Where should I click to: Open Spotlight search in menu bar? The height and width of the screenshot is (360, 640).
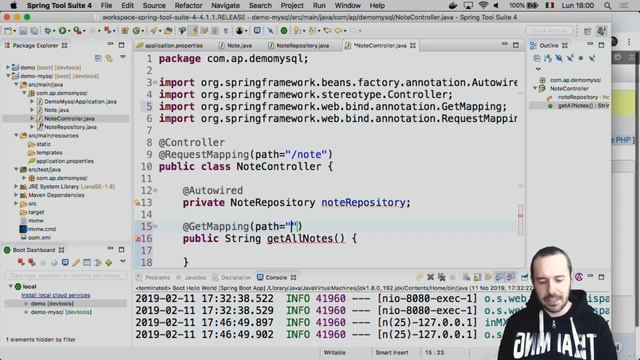608,5
